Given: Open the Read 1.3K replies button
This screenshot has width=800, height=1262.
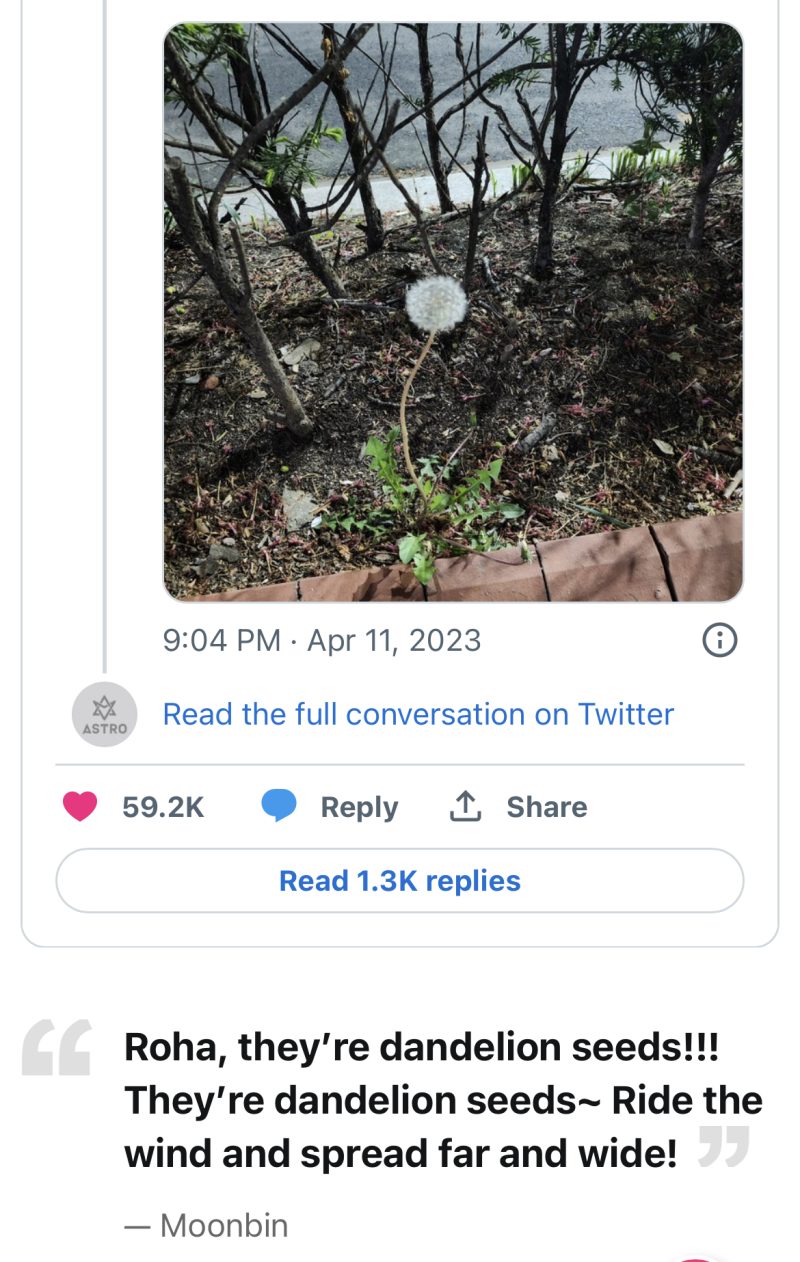Looking at the screenshot, I should click(400, 881).
